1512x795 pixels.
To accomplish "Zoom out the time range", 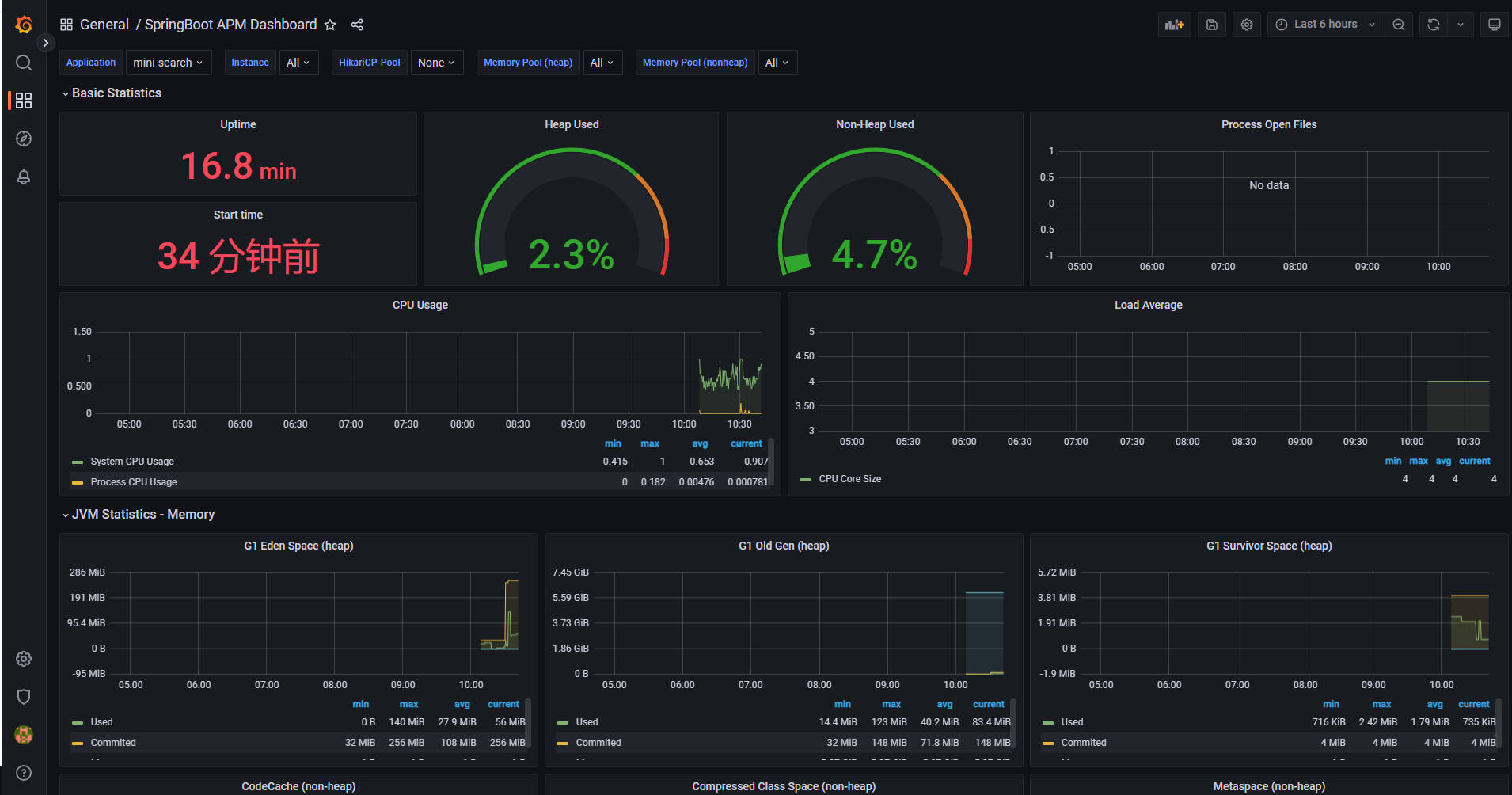I will 1399,25.
